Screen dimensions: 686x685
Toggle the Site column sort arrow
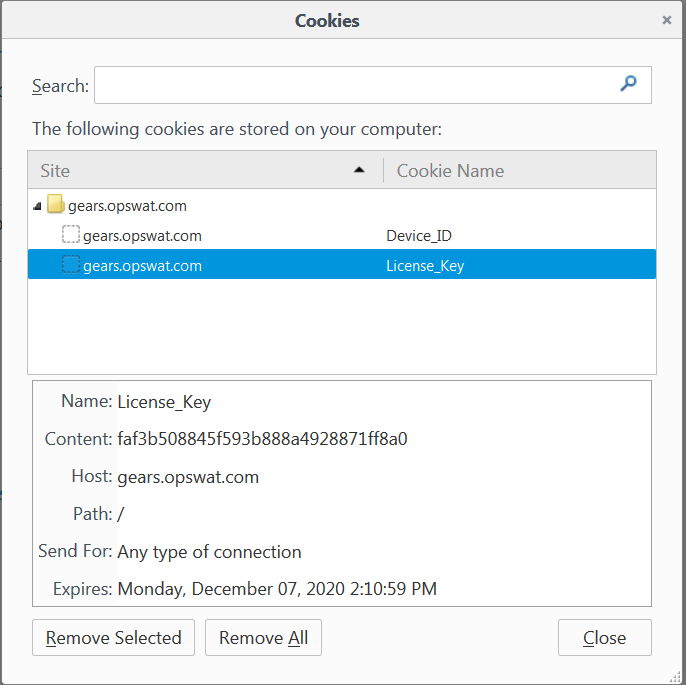(359, 170)
